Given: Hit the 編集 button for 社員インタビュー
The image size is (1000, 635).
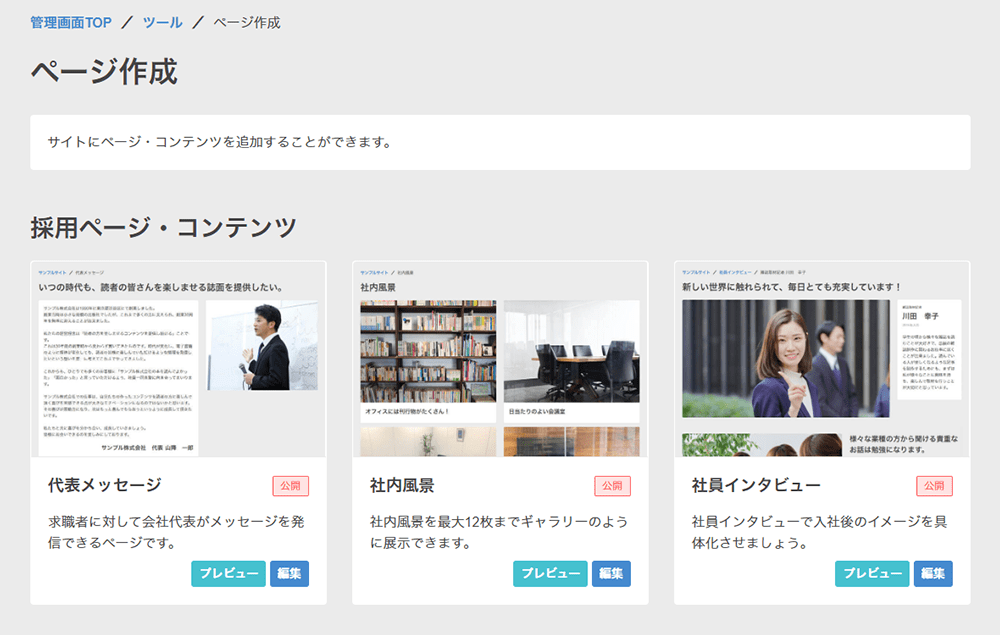Looking at the screenshot, I should tap(933, 574).
